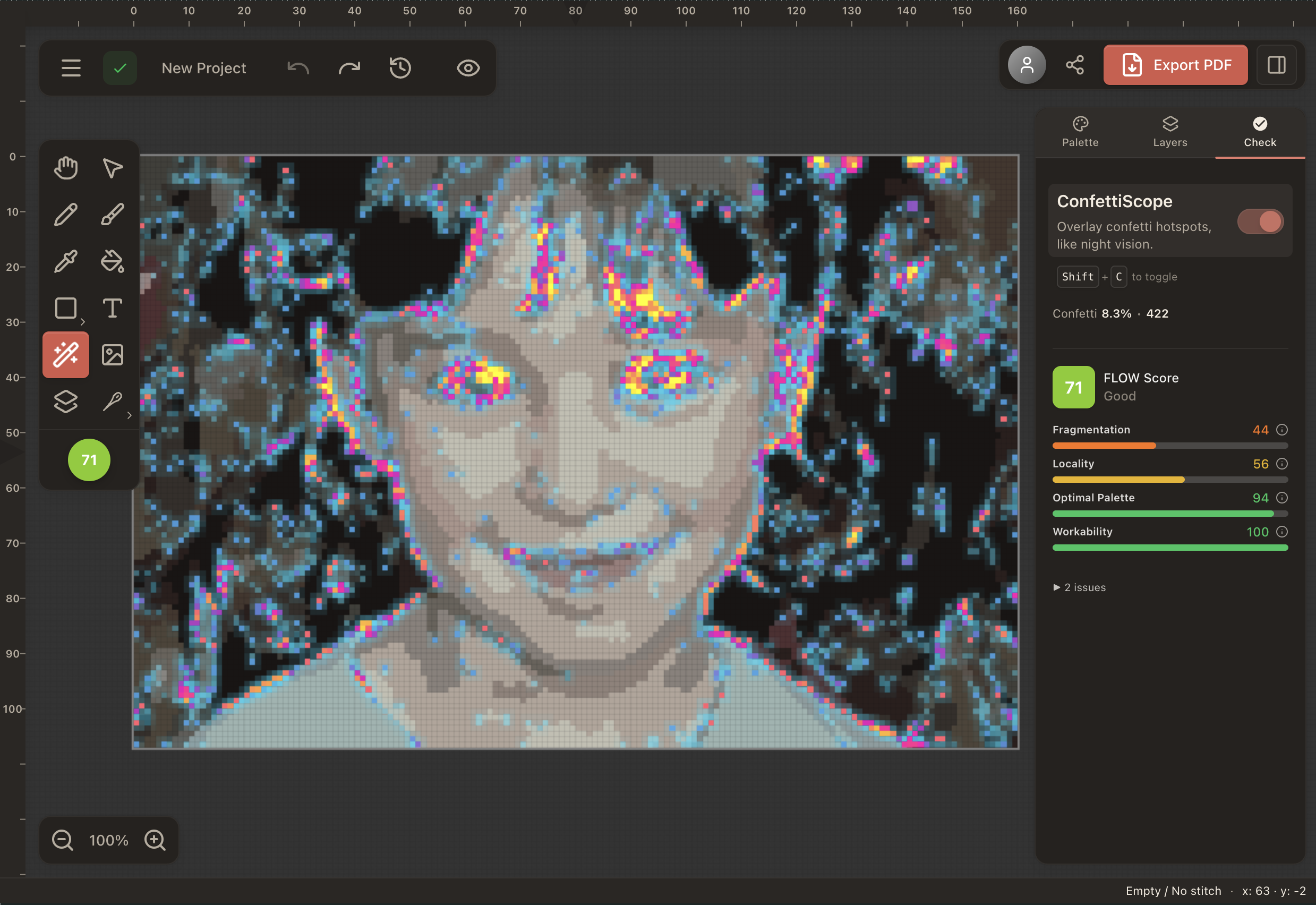Click the New Project title
1316x905 pixels.
pos(203,68)
